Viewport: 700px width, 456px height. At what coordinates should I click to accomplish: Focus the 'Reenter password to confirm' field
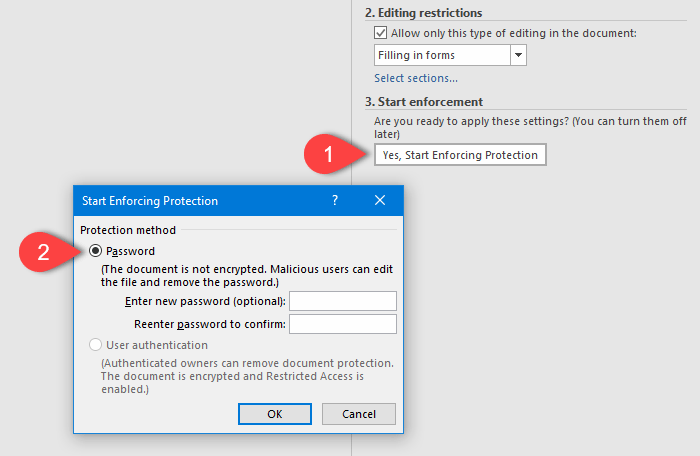pyautogui.click(x=343, y=324)
